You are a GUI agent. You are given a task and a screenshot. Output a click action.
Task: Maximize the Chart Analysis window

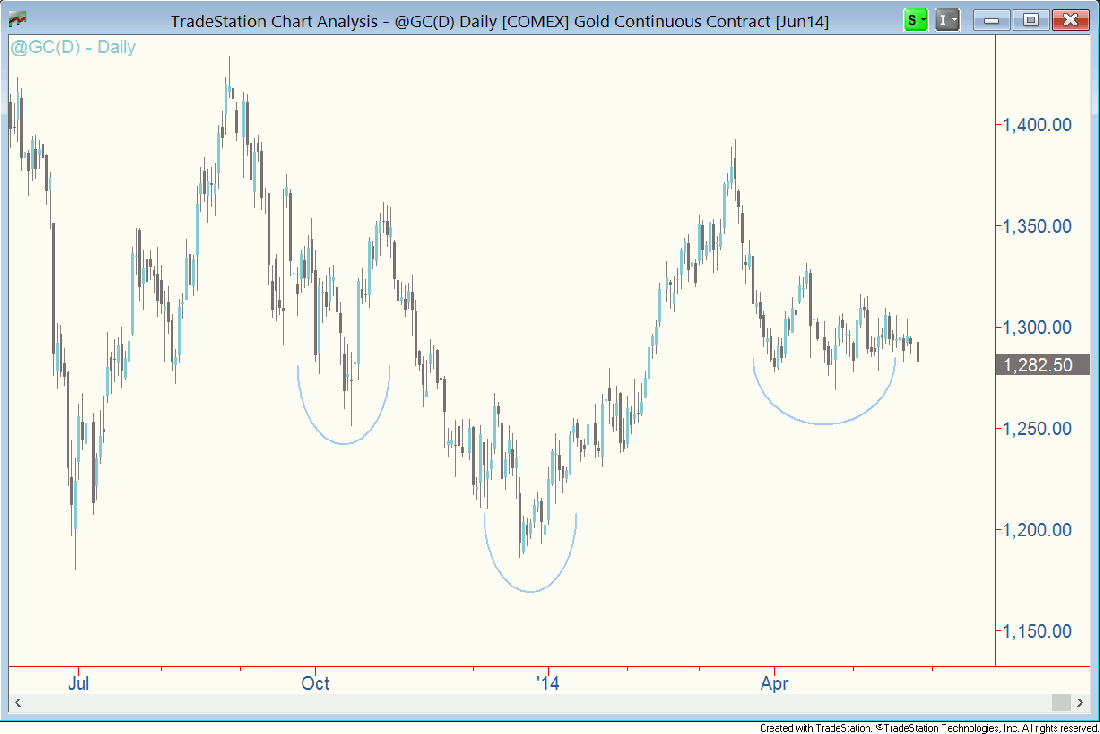coord(1030,19)
